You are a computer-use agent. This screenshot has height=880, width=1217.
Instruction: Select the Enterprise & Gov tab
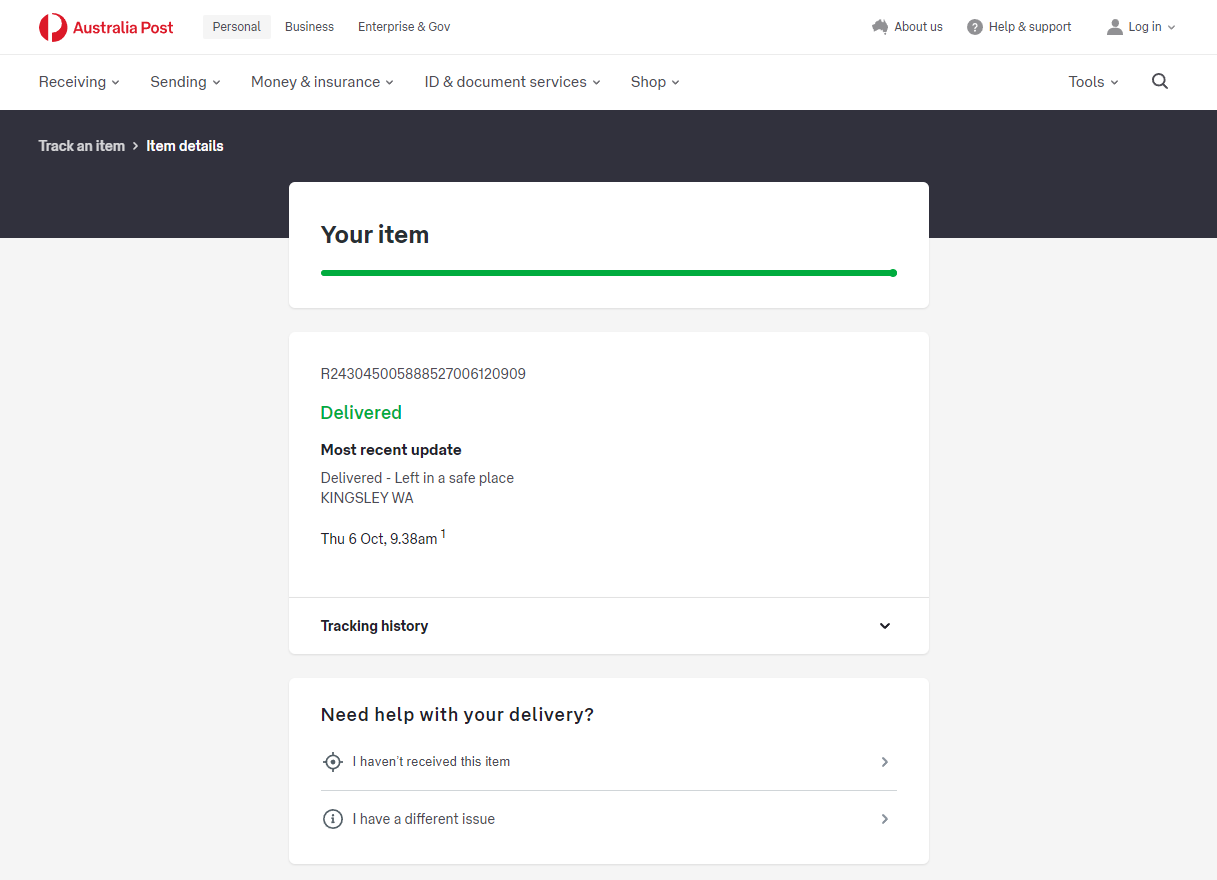[404, 27]
